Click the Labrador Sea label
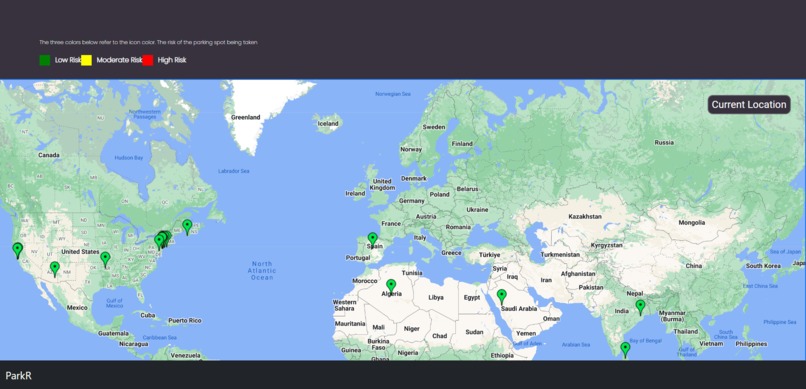 pyautogui.click(x=233, y=171)
